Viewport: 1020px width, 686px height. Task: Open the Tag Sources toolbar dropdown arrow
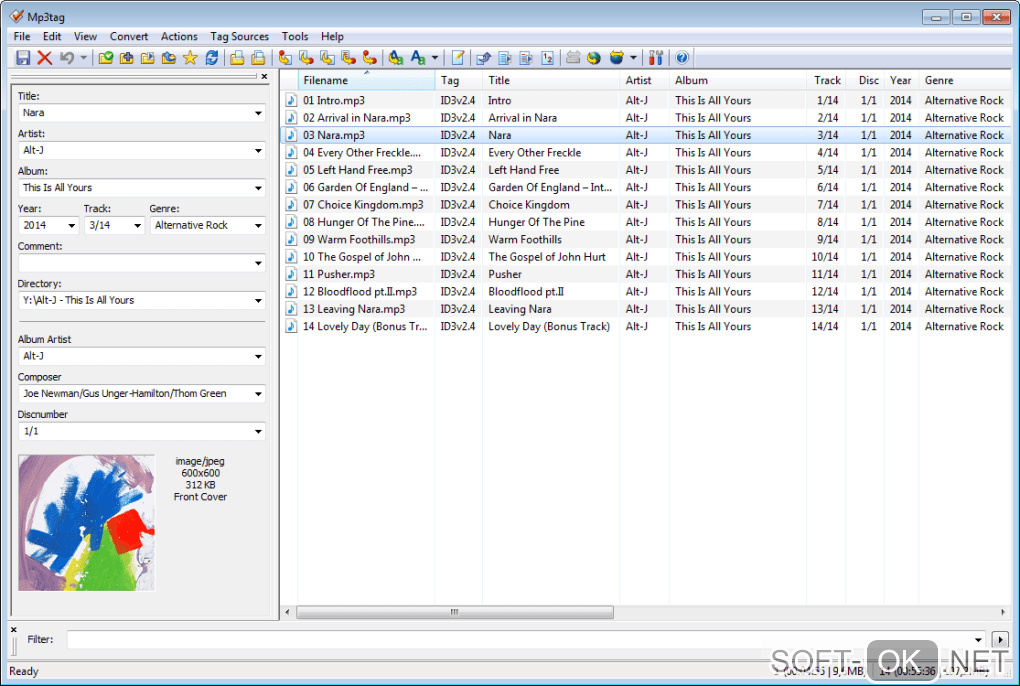click(x=633, y=58)
